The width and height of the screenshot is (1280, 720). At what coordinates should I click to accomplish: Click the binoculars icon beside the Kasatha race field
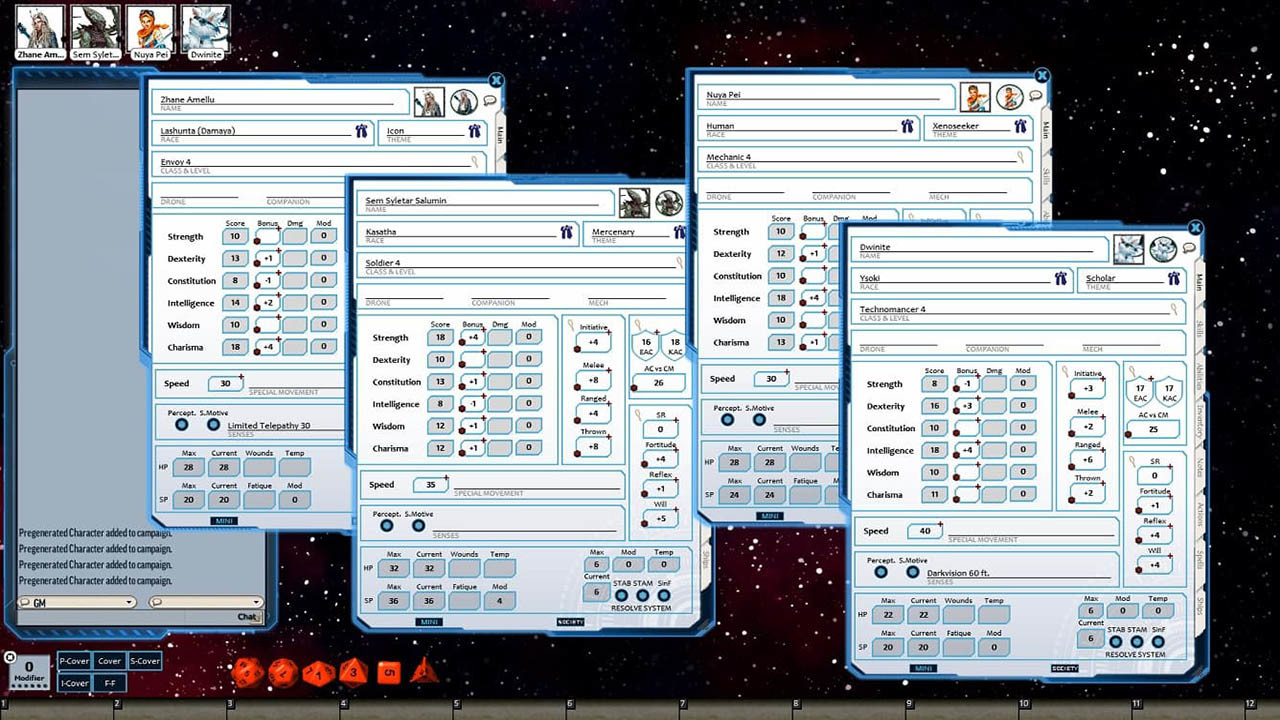(x=567, y=231)
